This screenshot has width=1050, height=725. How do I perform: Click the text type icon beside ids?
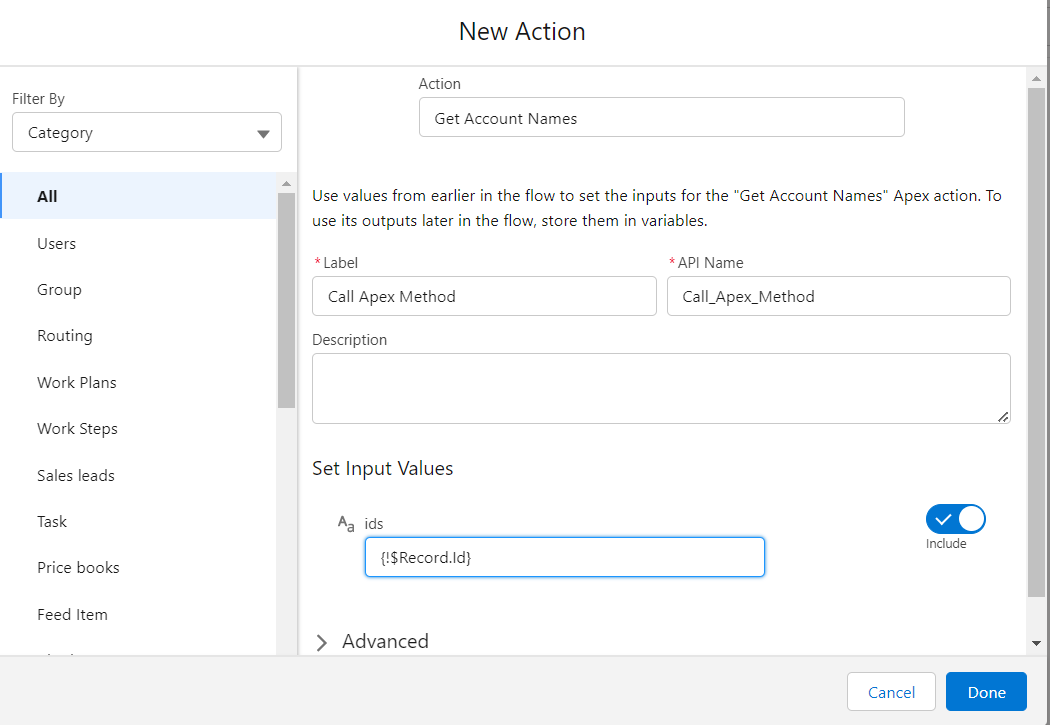coord(345,524)
